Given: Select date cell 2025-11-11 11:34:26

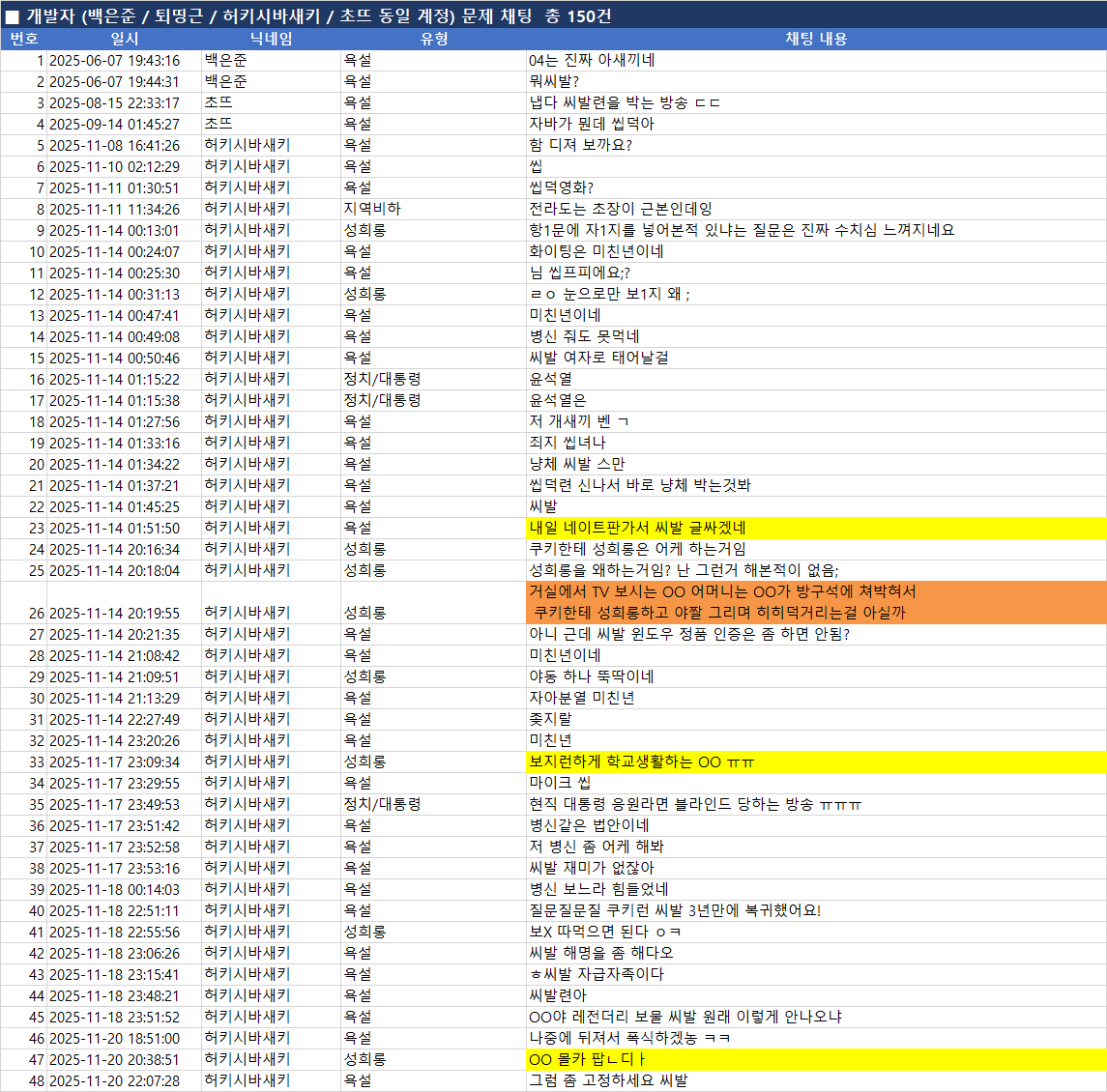Looking at the screenshot, I should click(125, 209).
